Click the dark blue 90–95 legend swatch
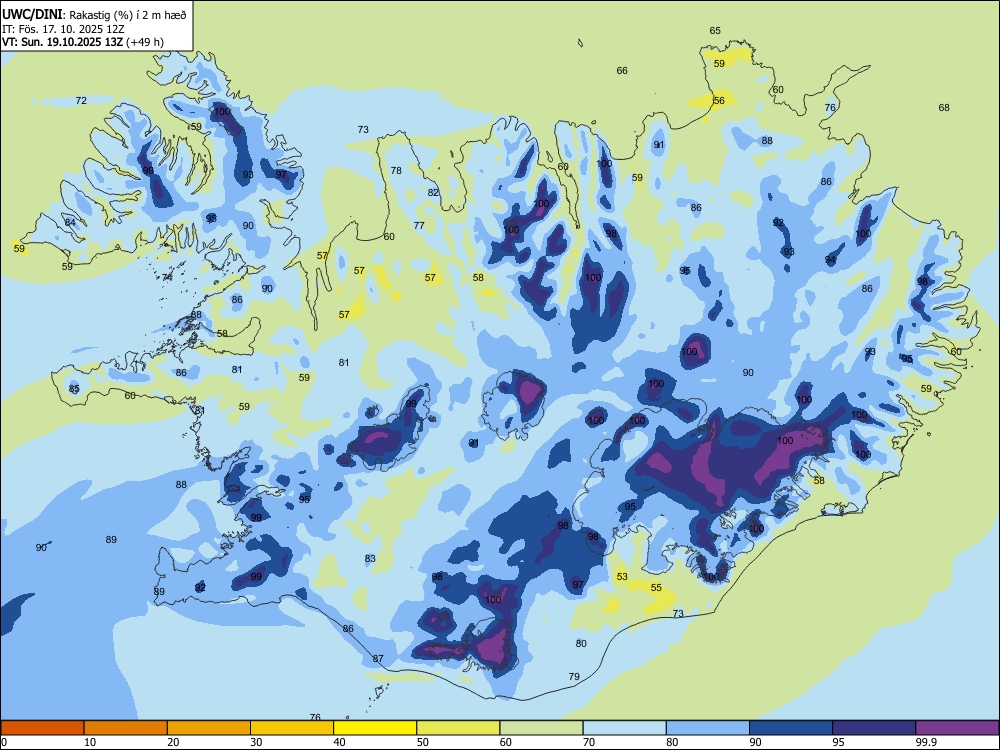Image resolution: width=1000 pixels, height=750 pixels. tap(791, 728)
